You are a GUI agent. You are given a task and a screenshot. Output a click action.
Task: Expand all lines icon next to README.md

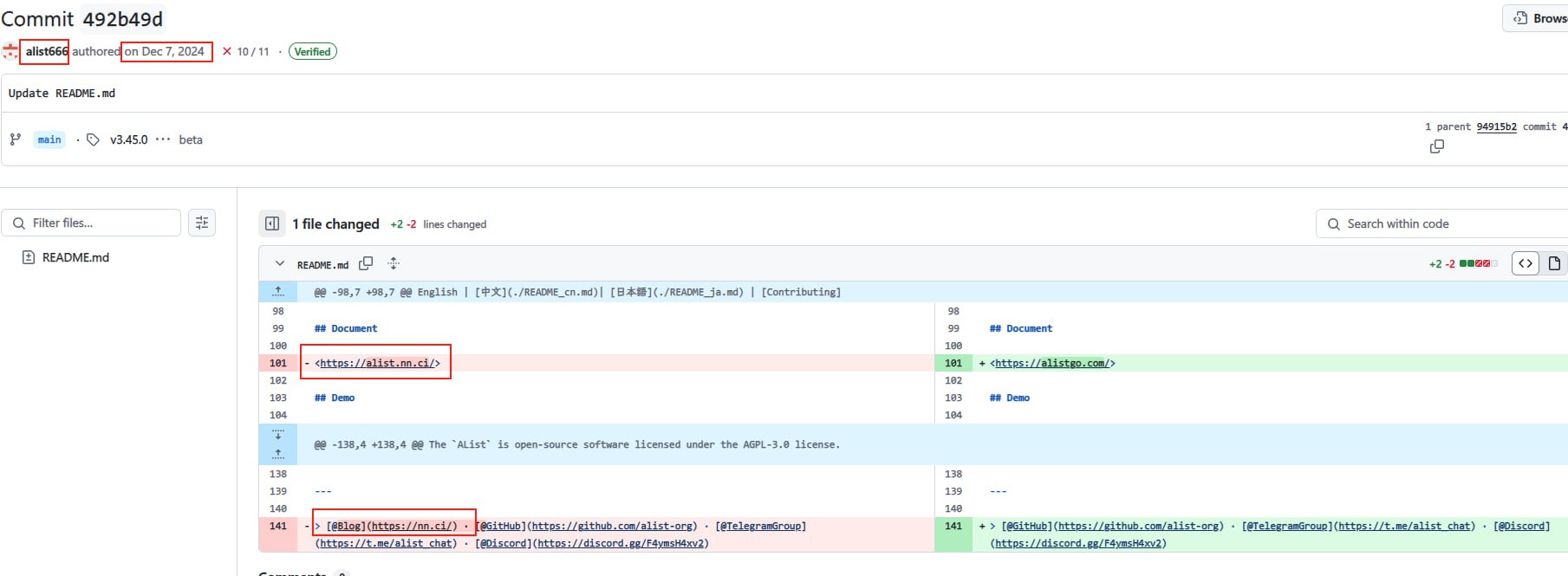(394, 263)
